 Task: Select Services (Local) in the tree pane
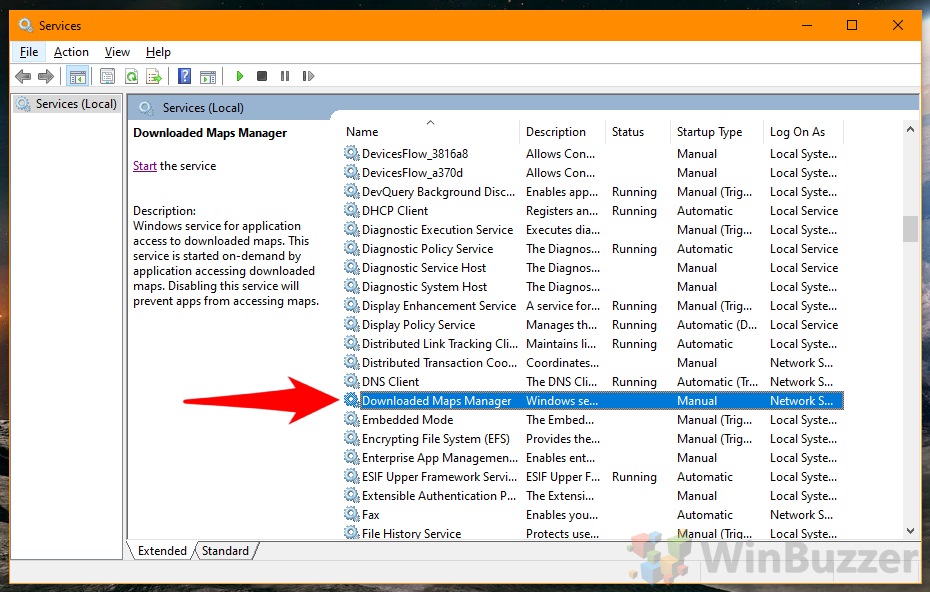click(x=66, y=104)
